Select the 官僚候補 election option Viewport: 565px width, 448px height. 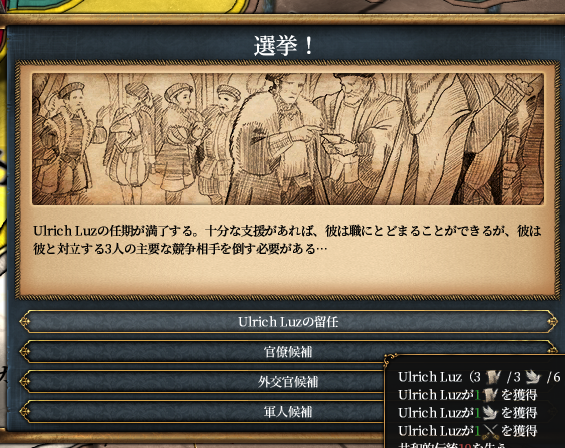point(288,352)
